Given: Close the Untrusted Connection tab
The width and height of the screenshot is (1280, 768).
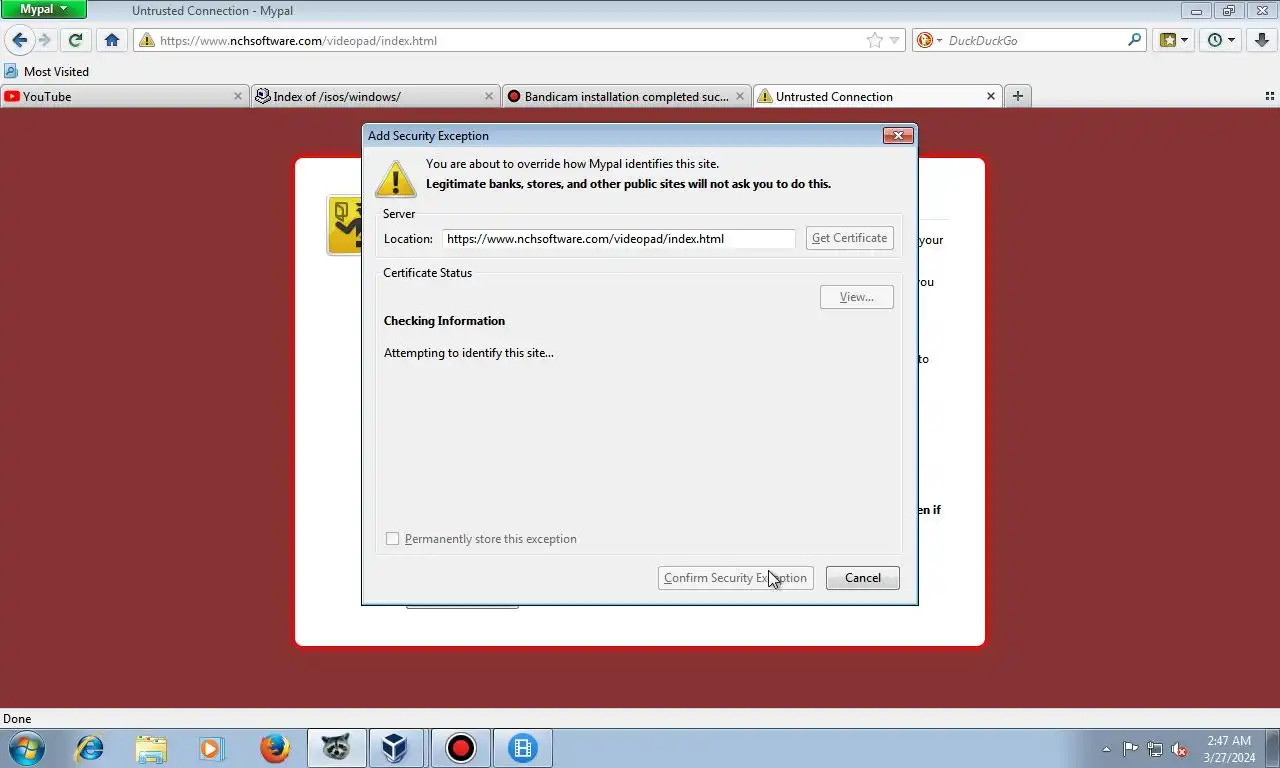Looking at the screenshot, I should (991, 96).
